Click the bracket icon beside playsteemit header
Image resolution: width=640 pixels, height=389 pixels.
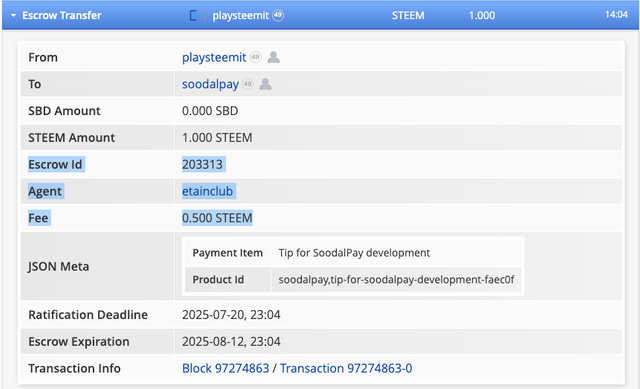pyautogui.click(x=193, y=16)
